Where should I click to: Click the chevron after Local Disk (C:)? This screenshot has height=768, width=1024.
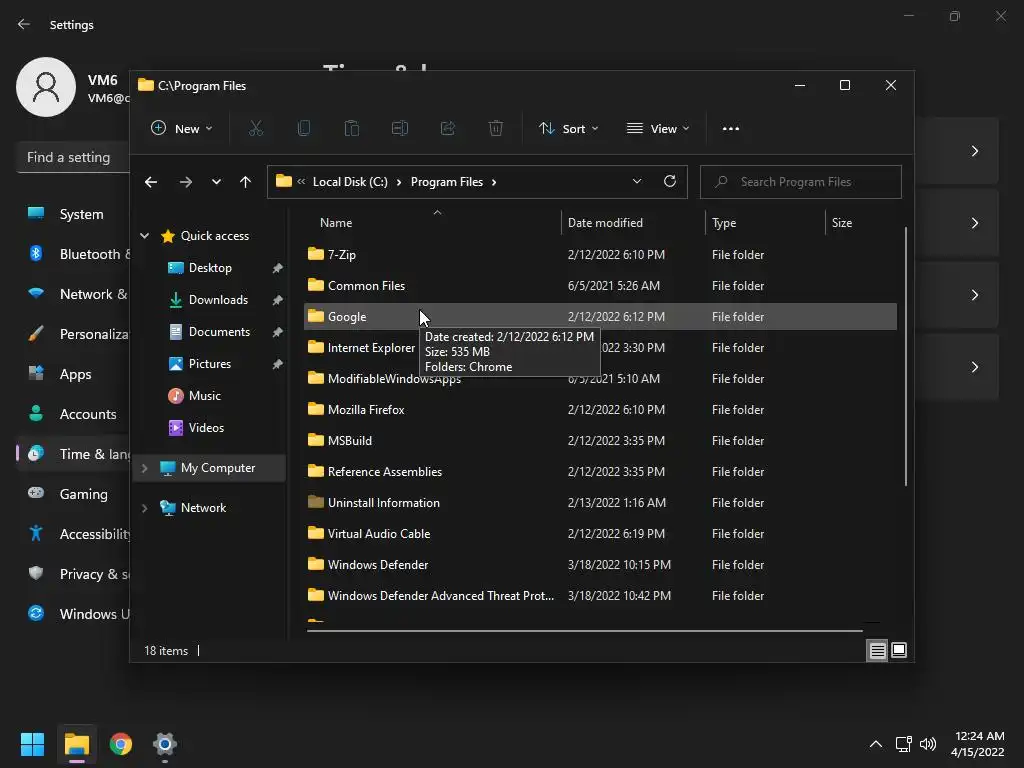tap(399, 182)
